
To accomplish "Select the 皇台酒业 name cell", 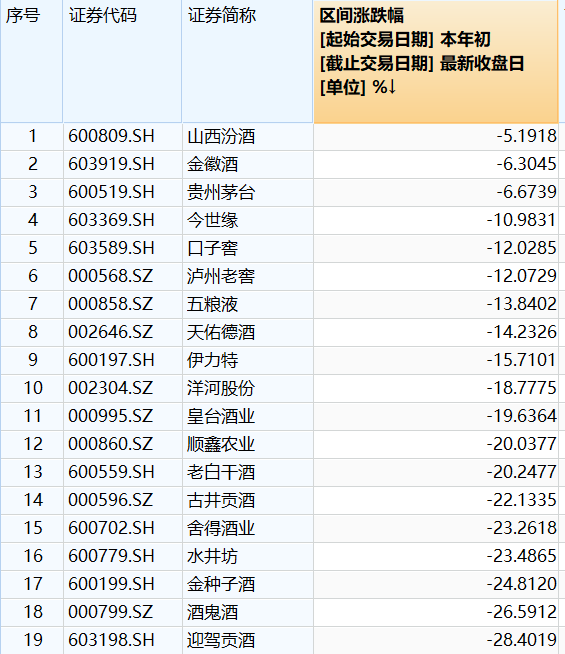I will coord(248,416).
